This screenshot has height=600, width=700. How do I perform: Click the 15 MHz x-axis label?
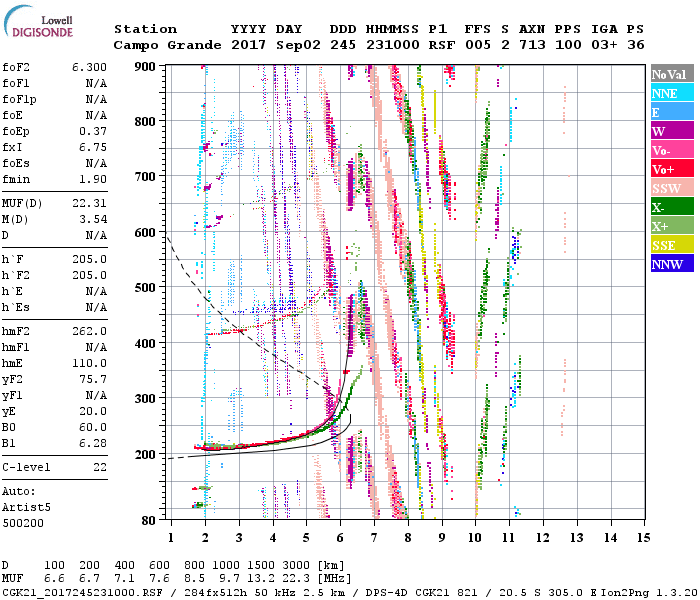tap(643, 538)
